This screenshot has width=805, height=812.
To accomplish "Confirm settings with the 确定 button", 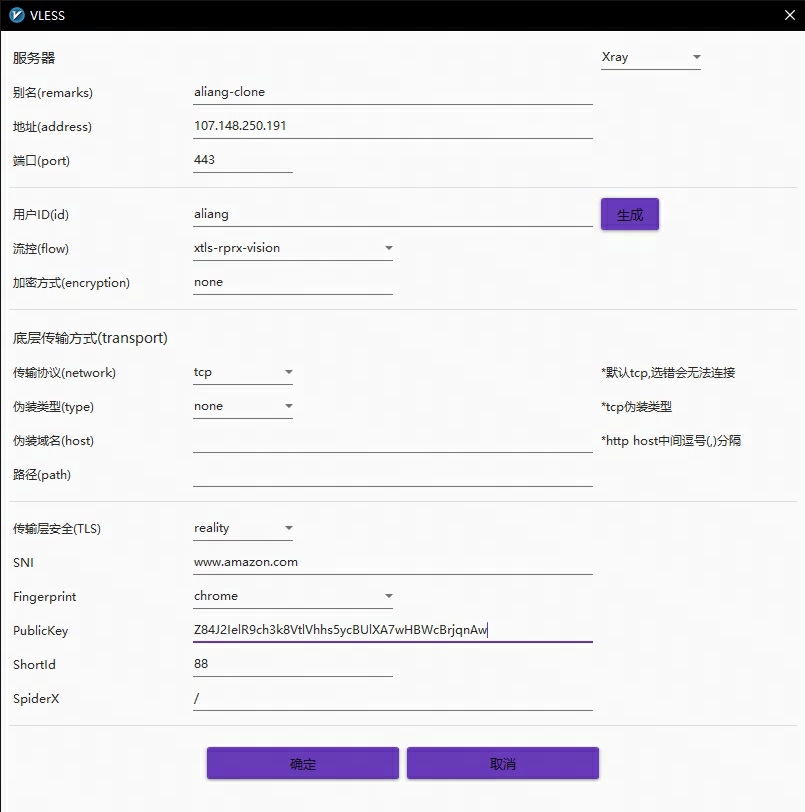I will click(x=302, y=763).
